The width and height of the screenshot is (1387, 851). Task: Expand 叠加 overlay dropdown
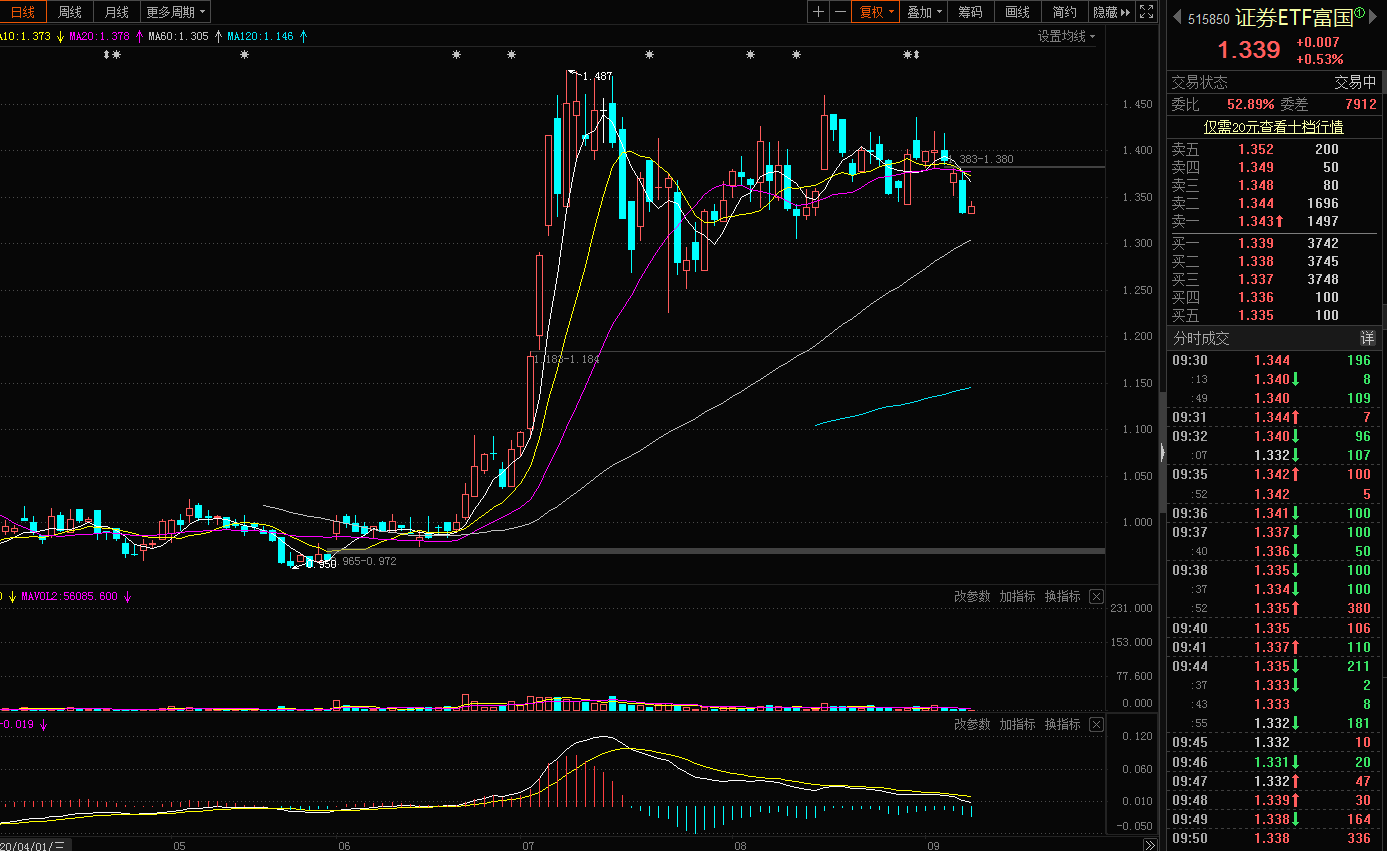[x=923, y=12]
